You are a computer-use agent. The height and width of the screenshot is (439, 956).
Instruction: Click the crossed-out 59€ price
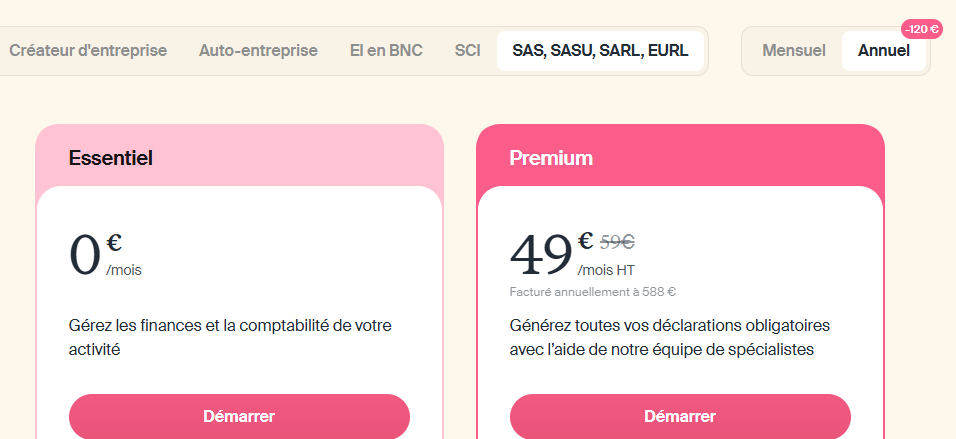[x=617, y=241]
